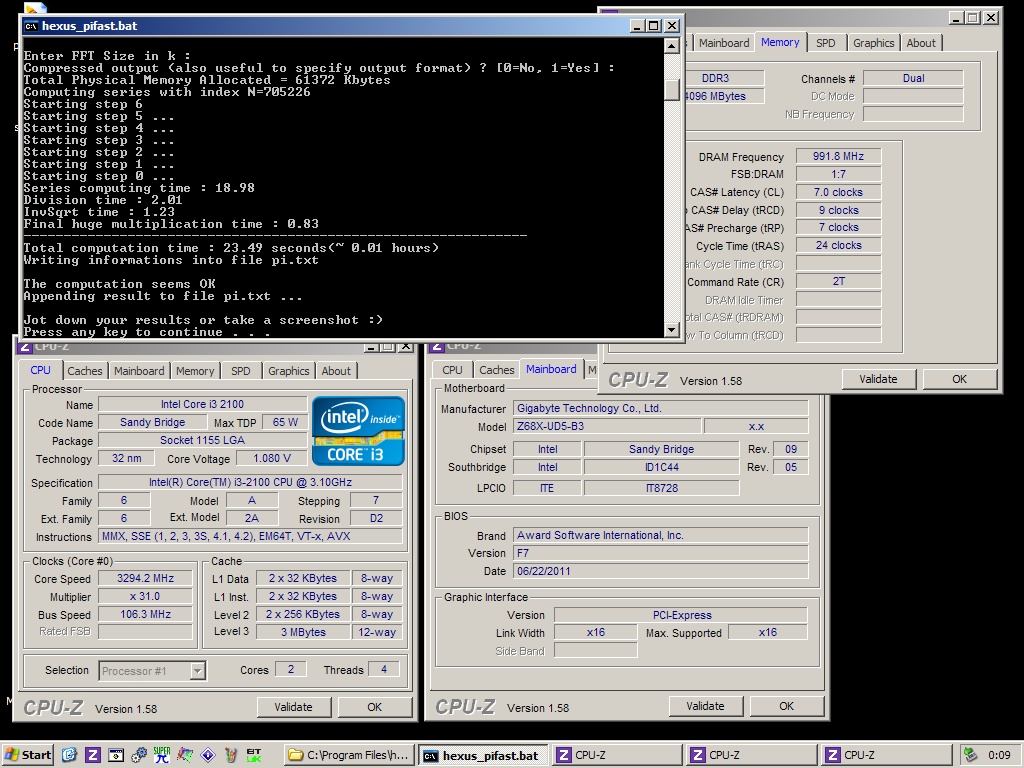Click the DRAM Frequency value 991.8 MHz
Viewport: 1024px width, 768px height.
tap(839, 156)
